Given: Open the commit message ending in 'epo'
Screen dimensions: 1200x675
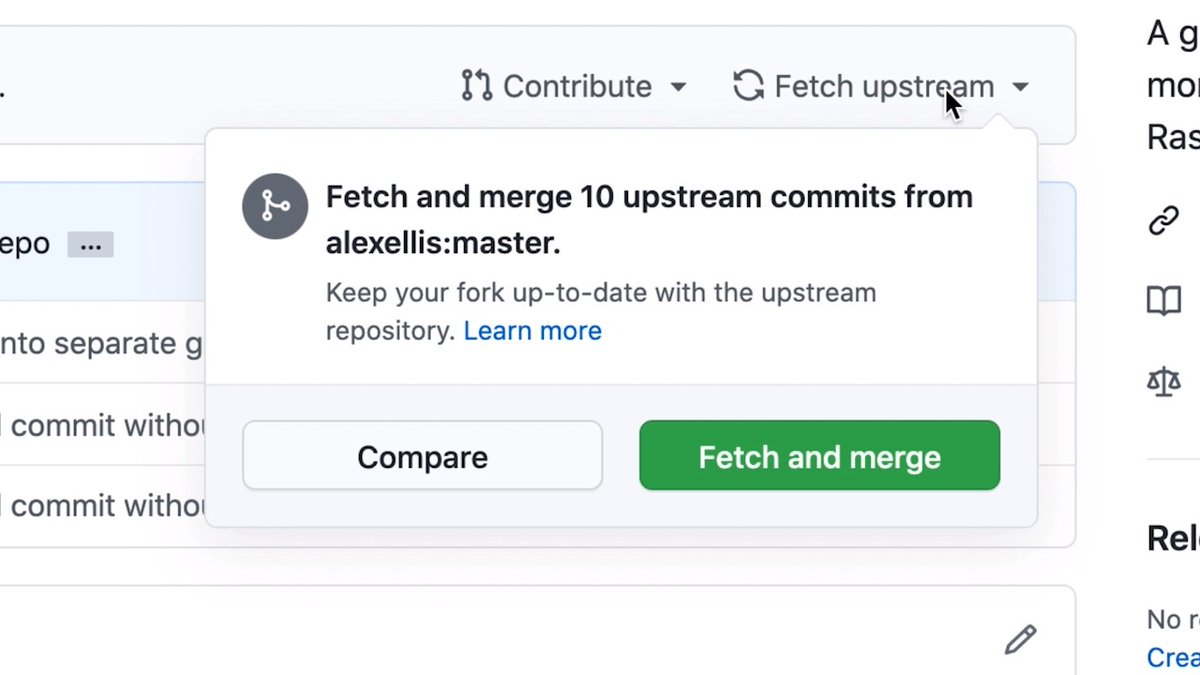Looking at the screenshot, I should (x=25, y=243).
